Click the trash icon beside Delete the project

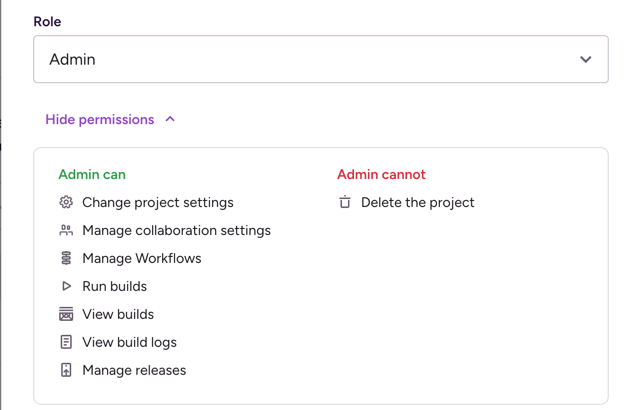tap(345, 202)
